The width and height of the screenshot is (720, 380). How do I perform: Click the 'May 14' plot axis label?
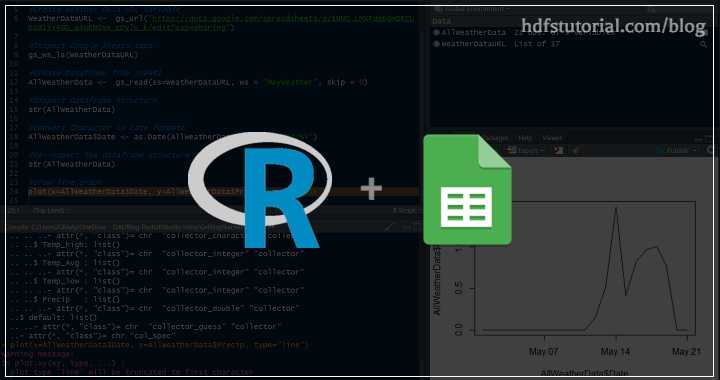click(x=616, y=352)
